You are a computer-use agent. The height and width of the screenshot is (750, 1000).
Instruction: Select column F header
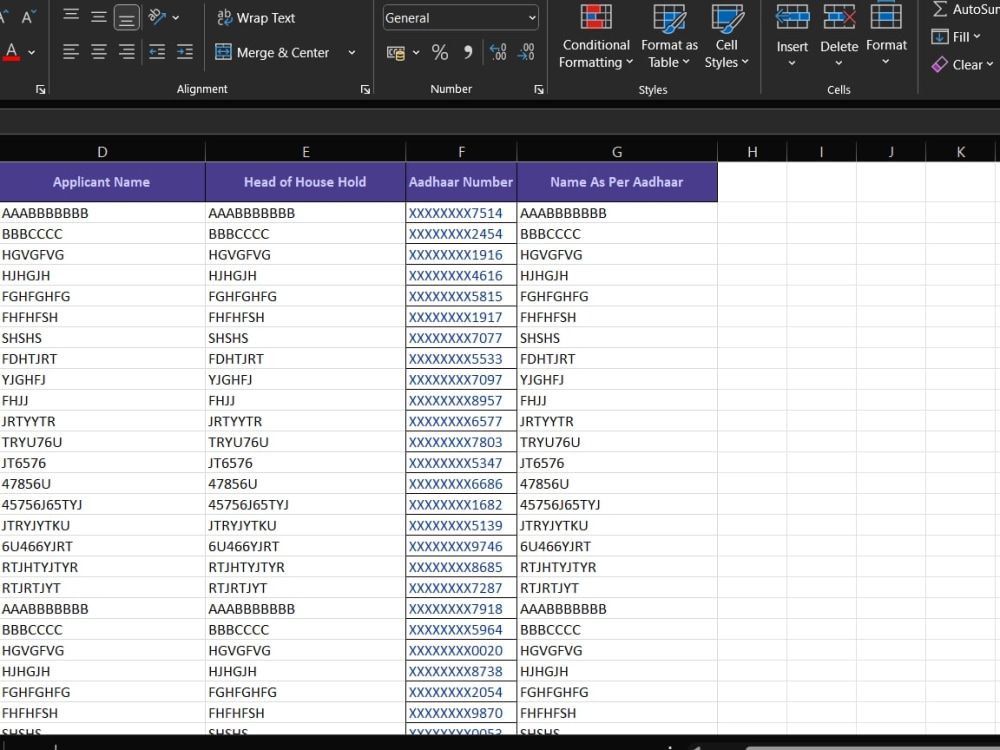[461, 152]
